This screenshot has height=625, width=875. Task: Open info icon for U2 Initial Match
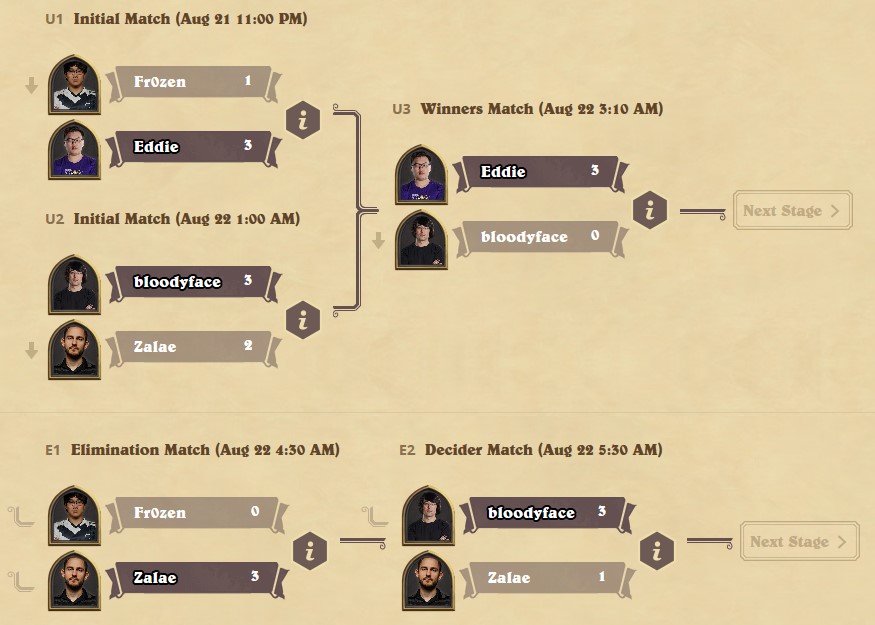coord(303,320)
